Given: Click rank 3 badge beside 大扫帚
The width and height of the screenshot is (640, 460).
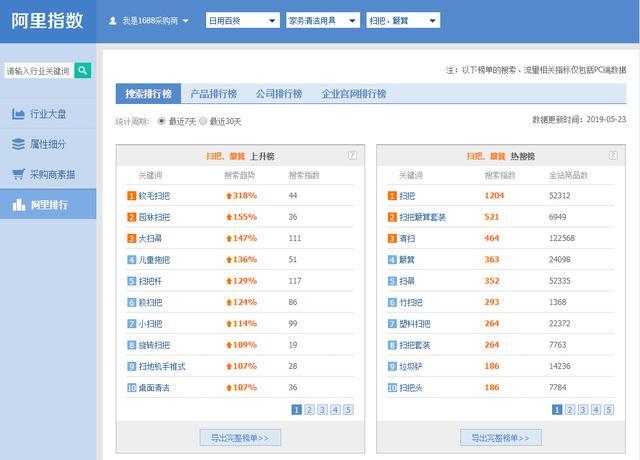Looking at the screenshot, I should (x=131, y=238).
